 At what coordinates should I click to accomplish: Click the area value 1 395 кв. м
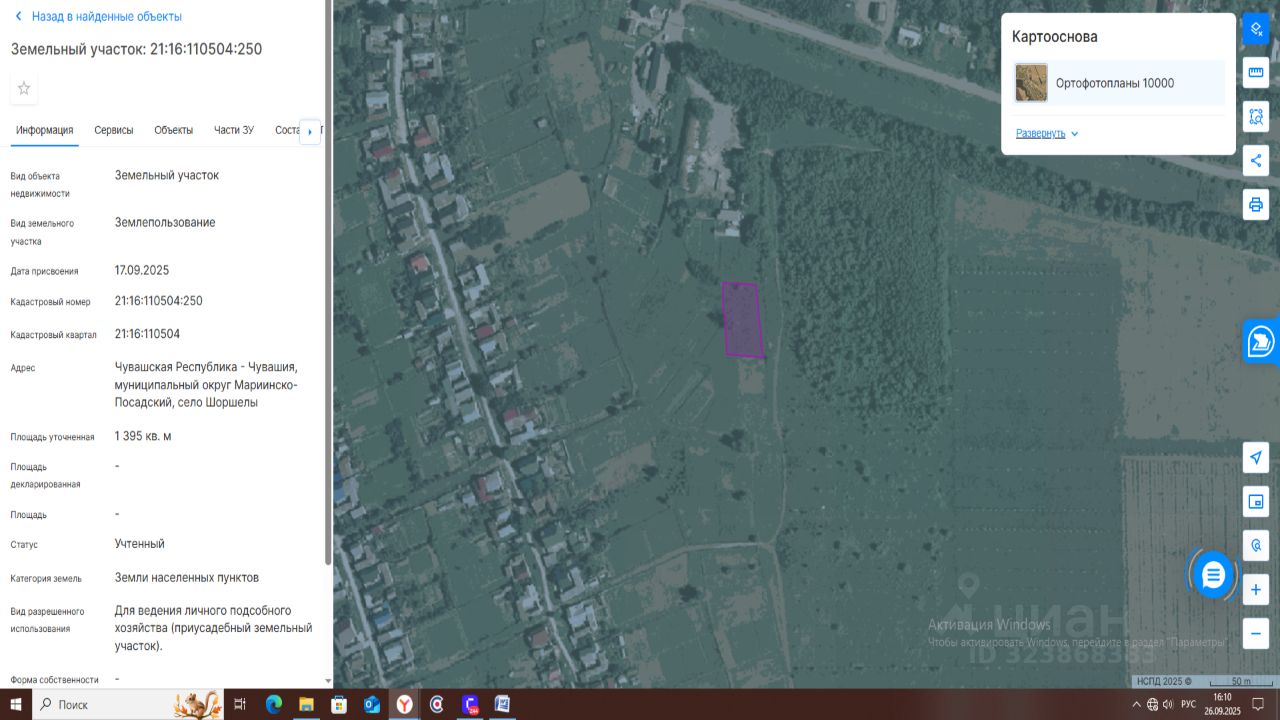[143, 436]
